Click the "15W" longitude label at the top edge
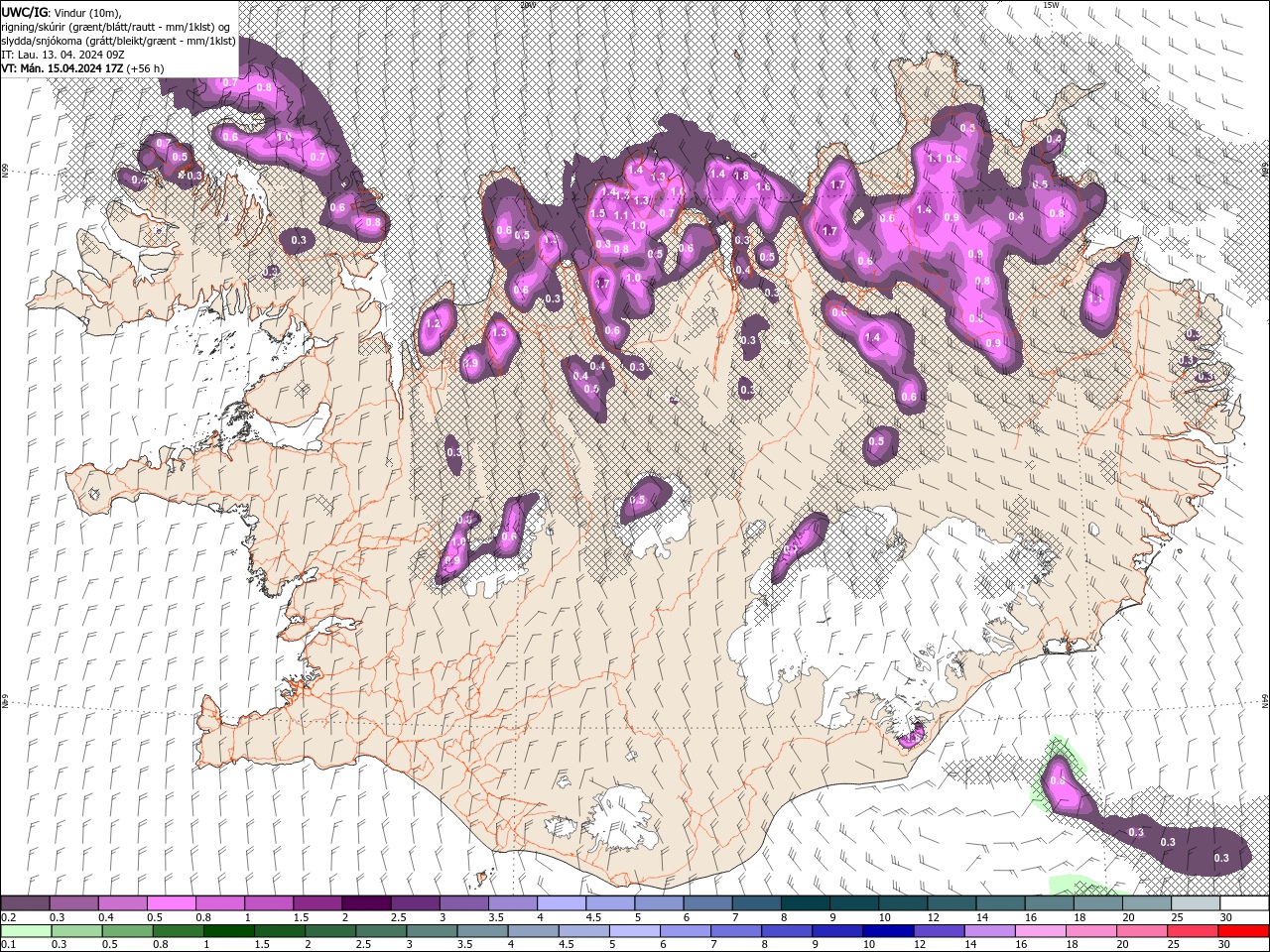1270x952 pixels. tap(1051, 5)
